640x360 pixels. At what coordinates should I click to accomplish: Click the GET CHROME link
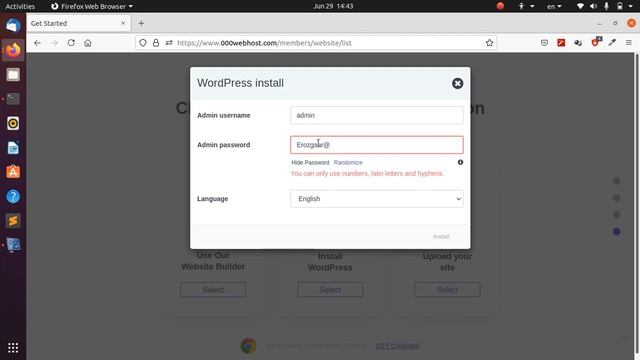398,346
